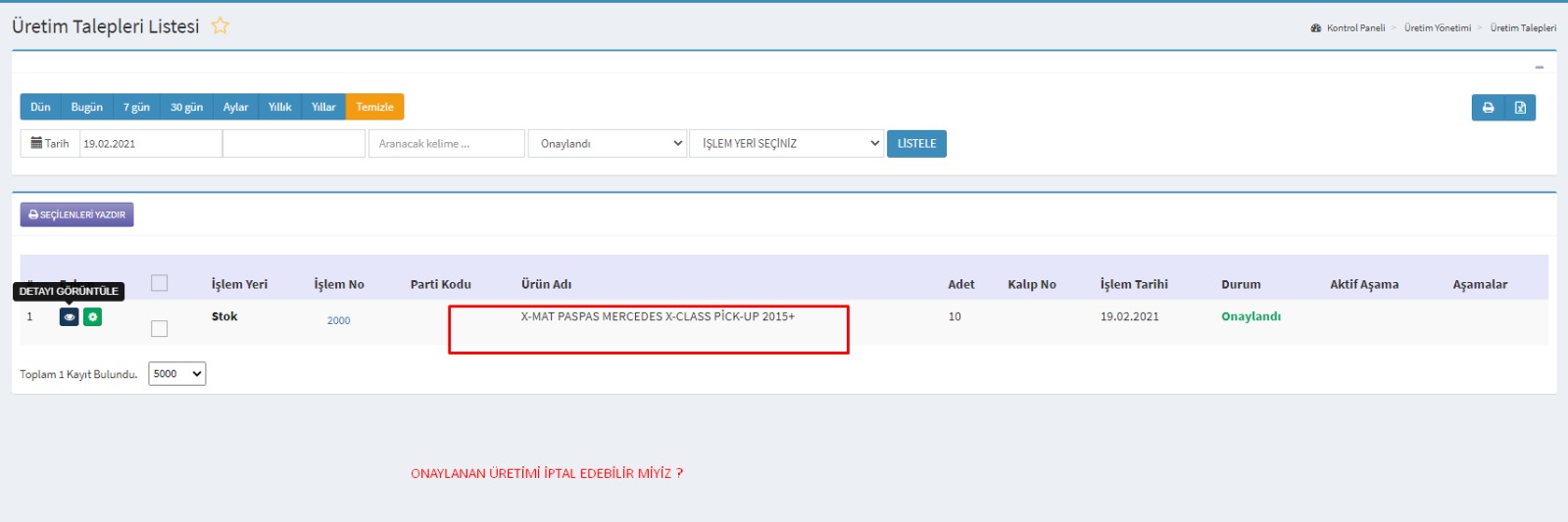Click the Aranacak kelime search field
This screenshot has height=522, width=1568.
tap(446, 144)
